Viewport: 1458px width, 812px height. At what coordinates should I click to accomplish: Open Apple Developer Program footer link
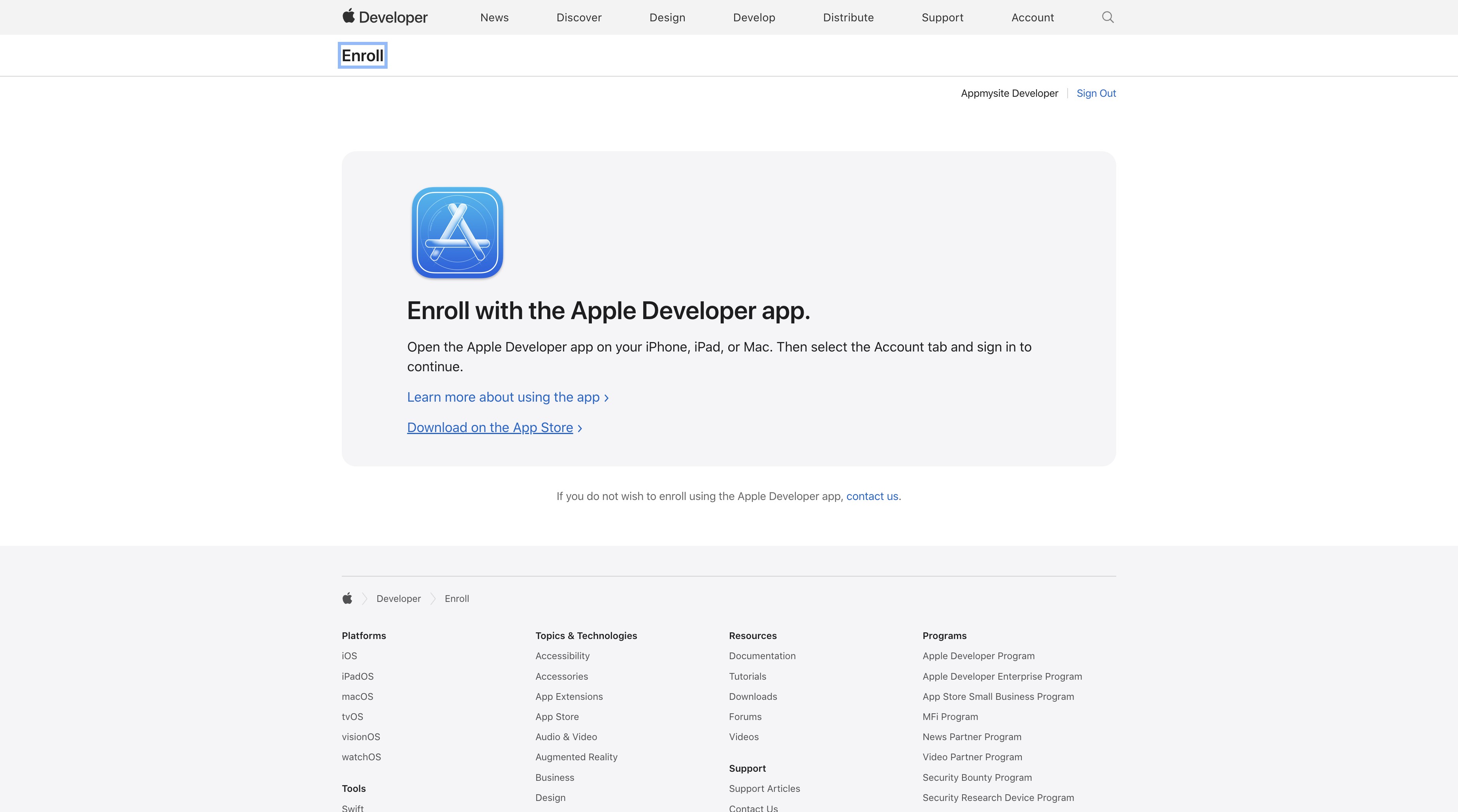978,656
